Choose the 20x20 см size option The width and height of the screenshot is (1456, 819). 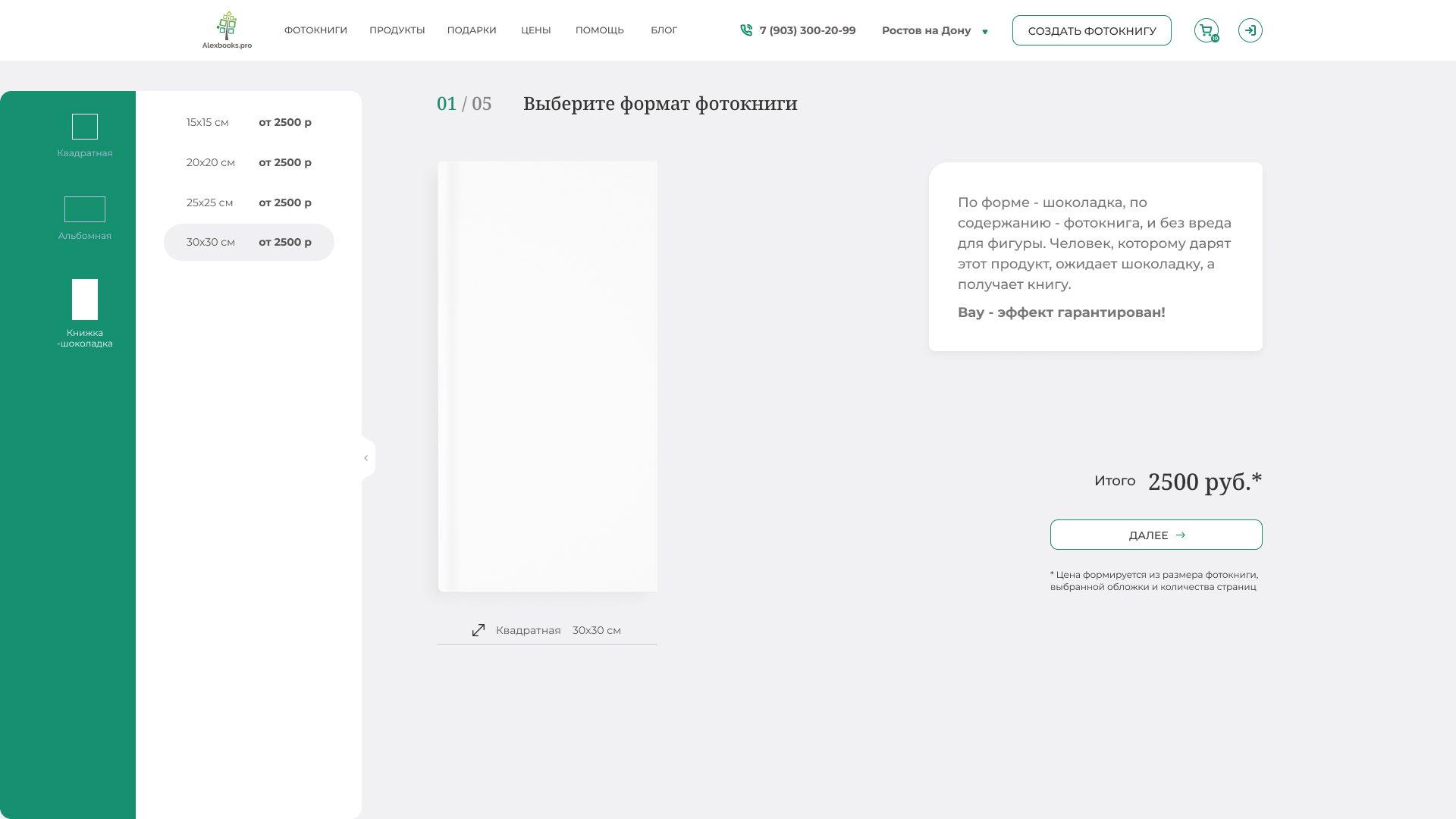(x=249, y=162)
